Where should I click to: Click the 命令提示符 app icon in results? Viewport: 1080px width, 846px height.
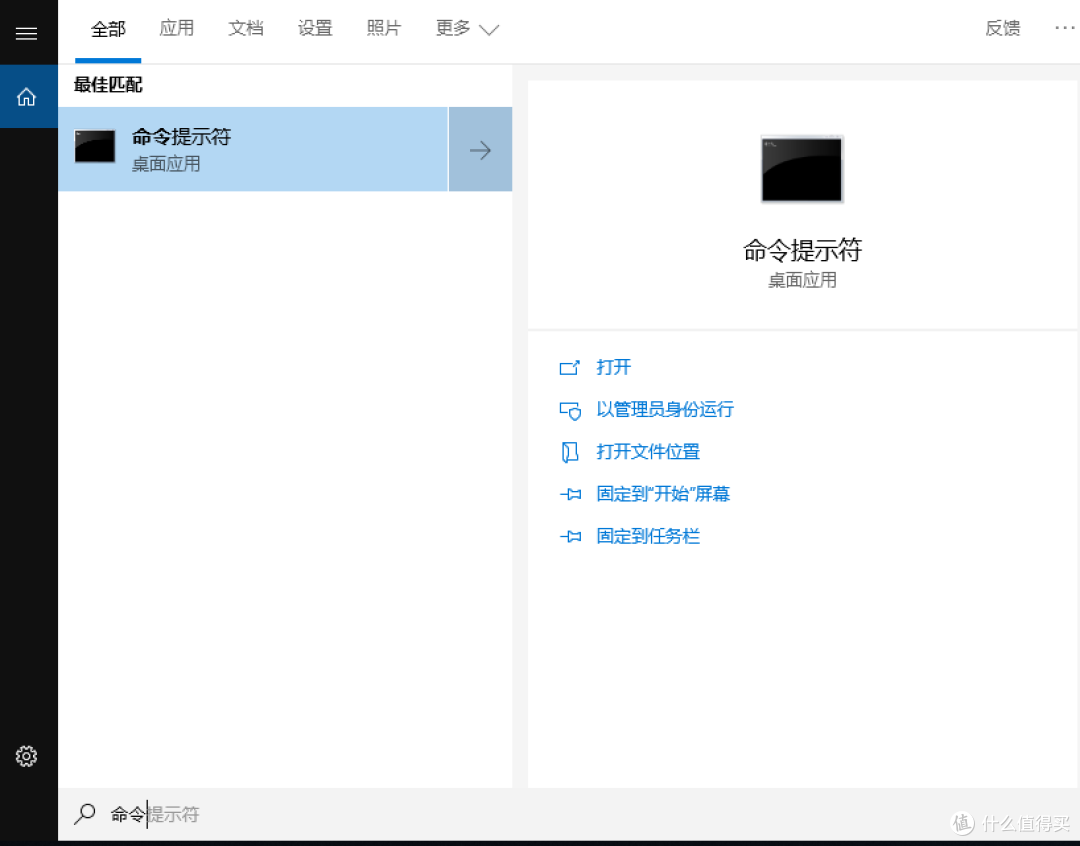[94, 146]
